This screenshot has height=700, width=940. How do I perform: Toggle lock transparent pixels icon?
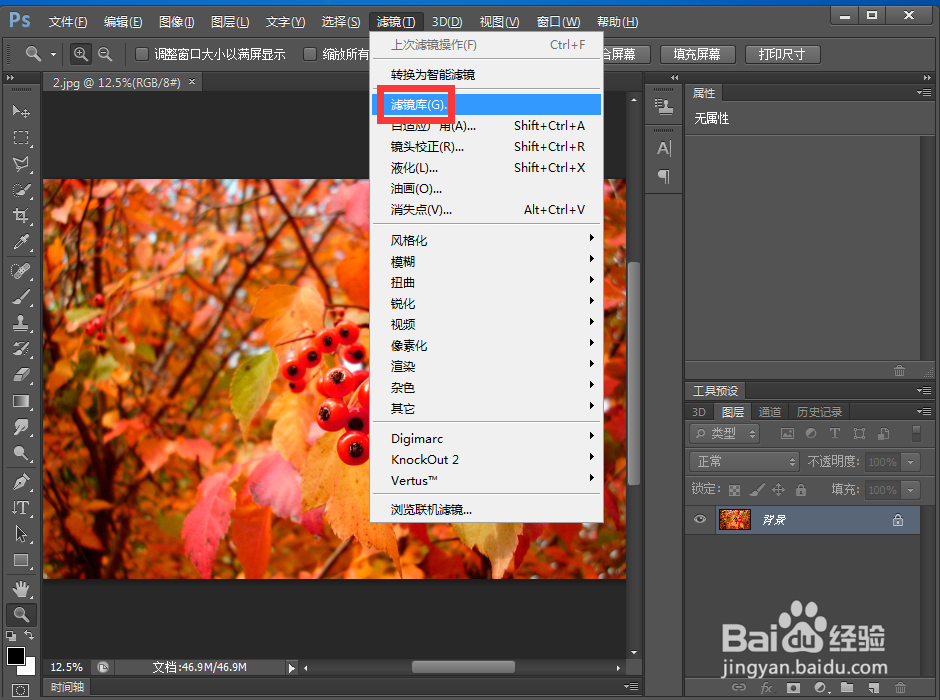[734, 490]
